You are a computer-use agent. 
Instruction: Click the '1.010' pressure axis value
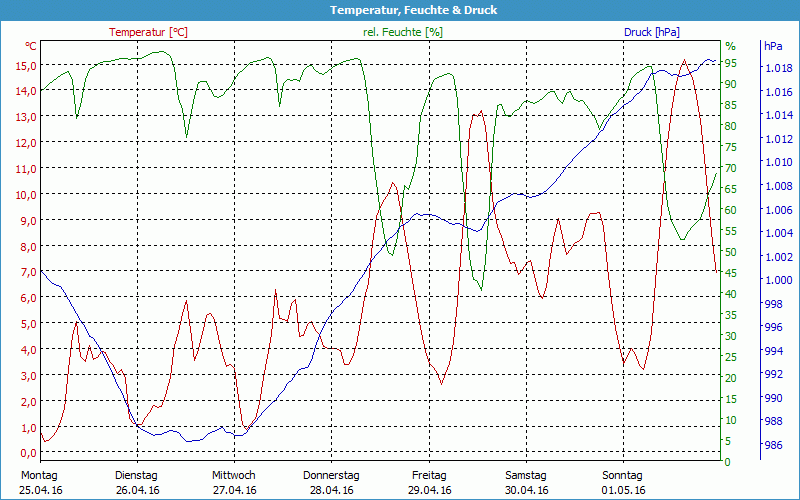click(x=778, y=163)
